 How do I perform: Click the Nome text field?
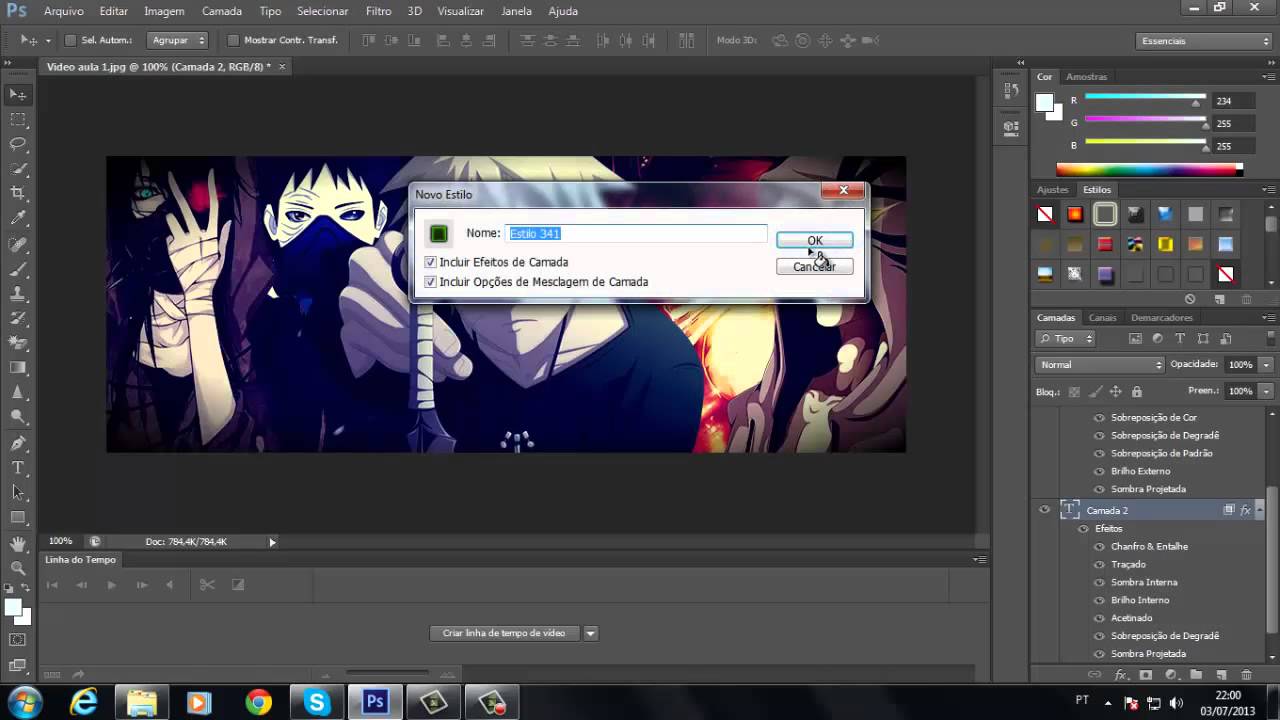(x=636, y=233)
